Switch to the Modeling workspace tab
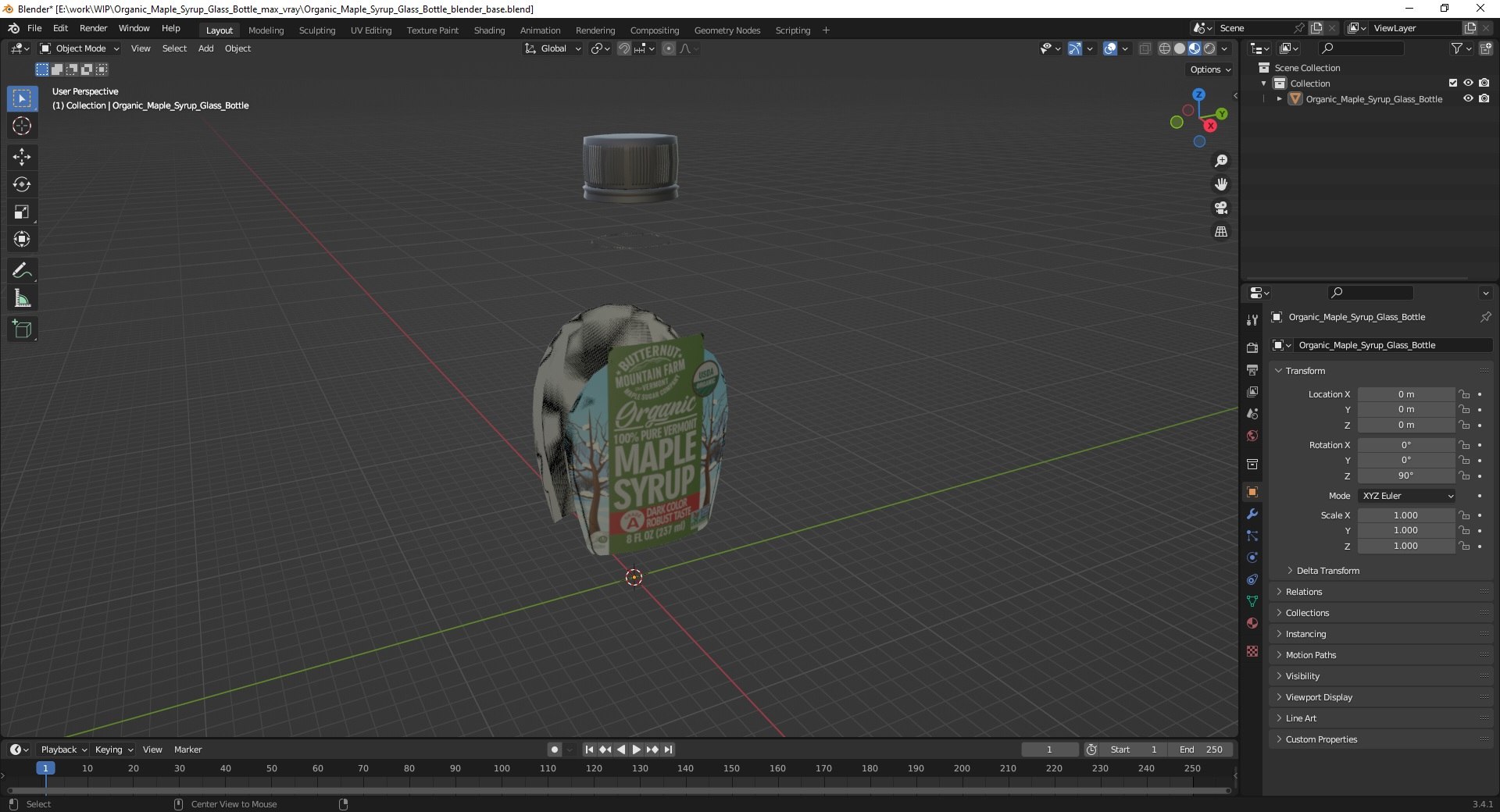Viewport: 1500px width, 812px height. (266, 30)
